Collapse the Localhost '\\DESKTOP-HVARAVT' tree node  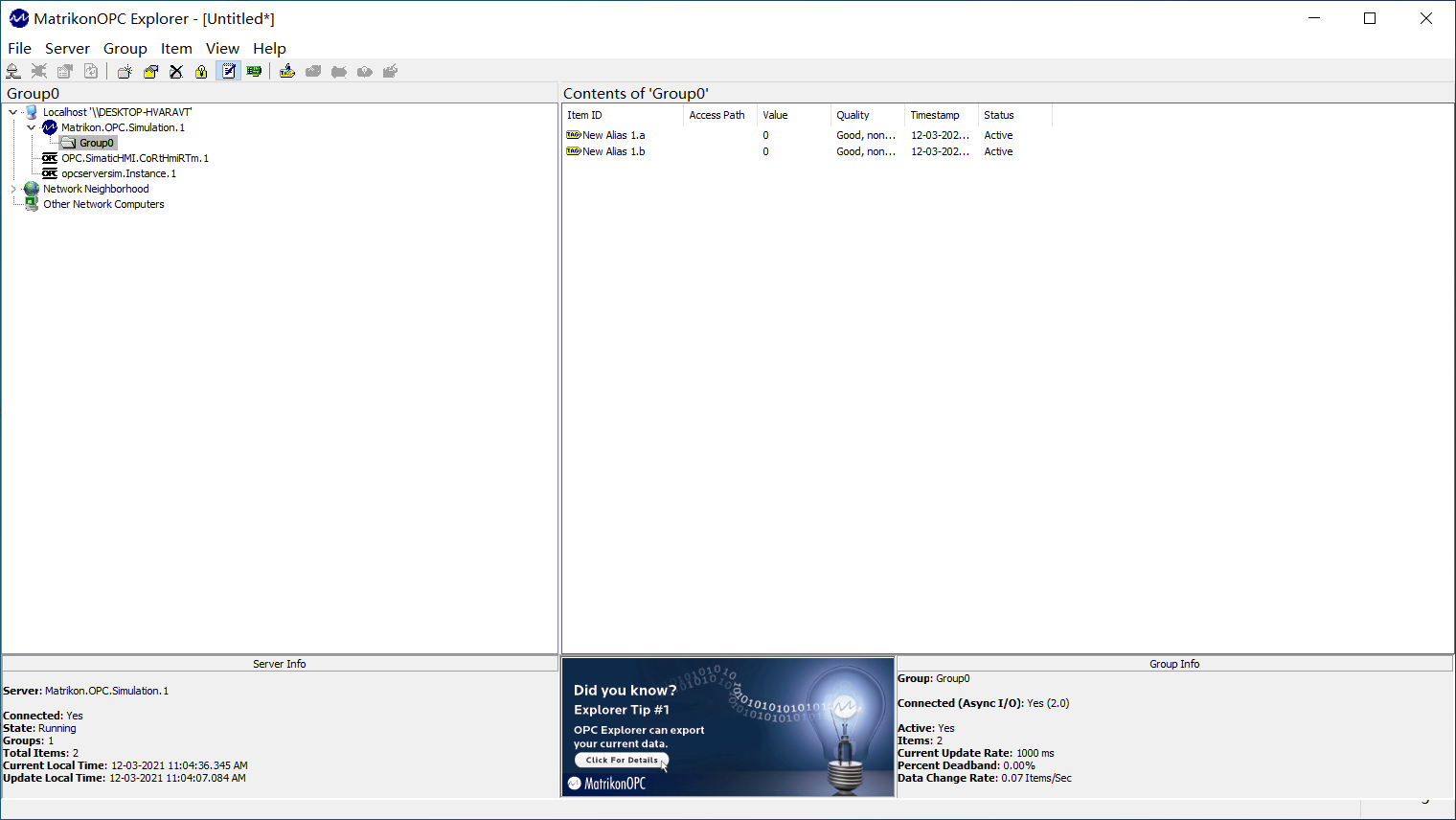[x=12, y=111]
